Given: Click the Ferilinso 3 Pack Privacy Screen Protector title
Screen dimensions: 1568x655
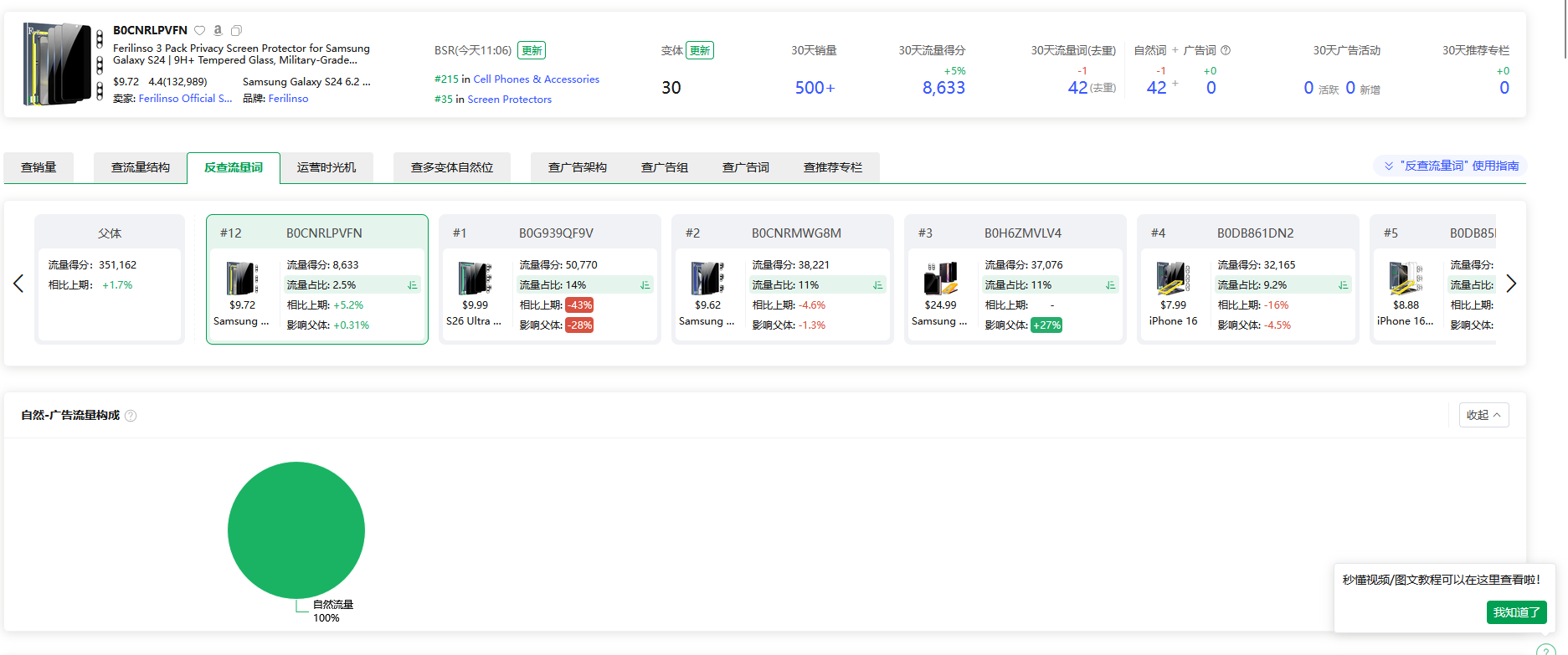Looking at the screenshot, I should point(241,54).
